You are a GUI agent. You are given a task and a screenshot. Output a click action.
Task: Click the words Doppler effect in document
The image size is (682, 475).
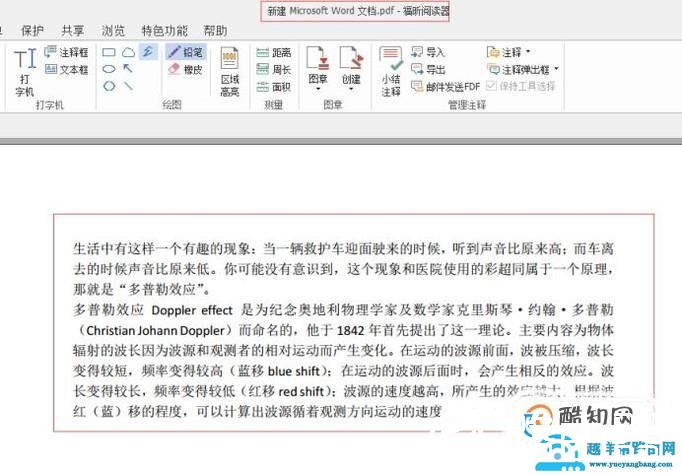click(x=192, y=310)
